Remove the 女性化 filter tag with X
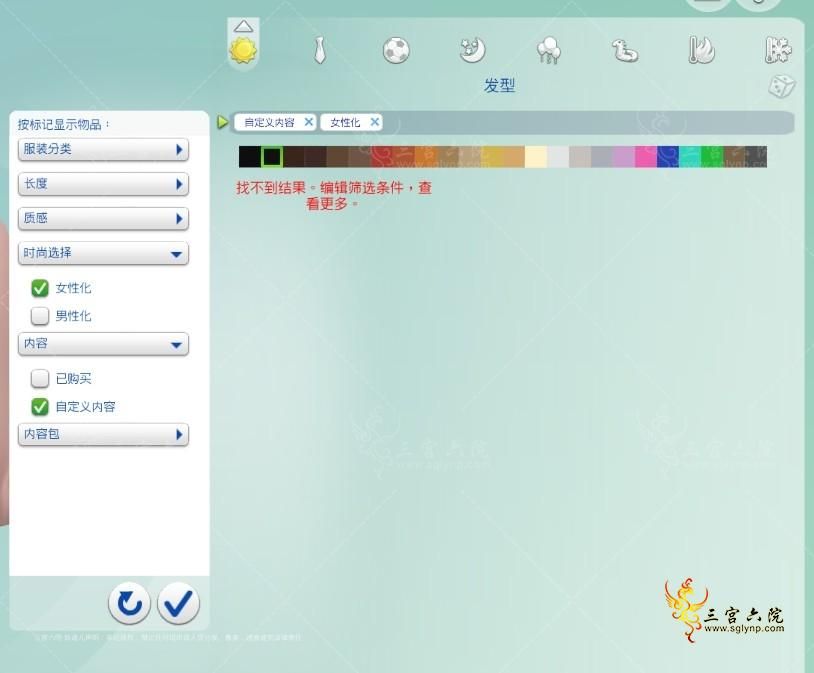 [x=374, y=122]
